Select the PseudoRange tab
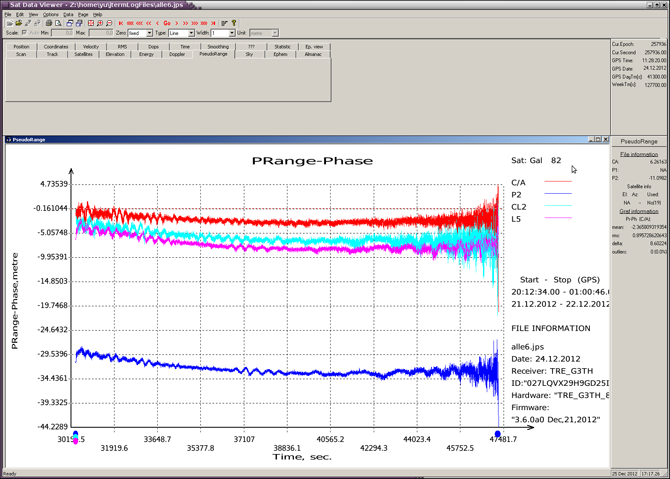This screenshot has height=479, width=670. coord(213,54)
